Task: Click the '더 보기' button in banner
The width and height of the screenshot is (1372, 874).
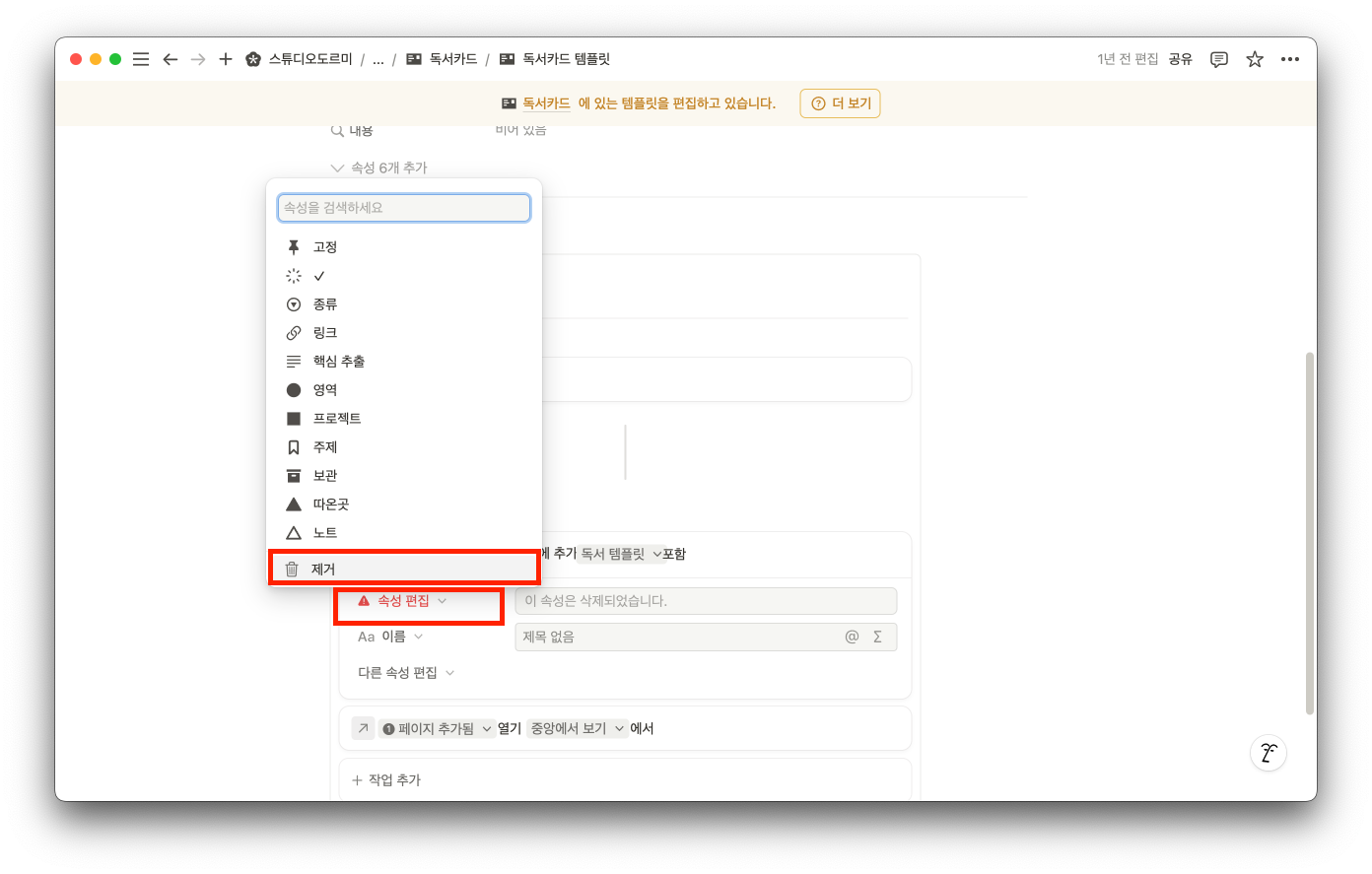Action: pos(840,103)
